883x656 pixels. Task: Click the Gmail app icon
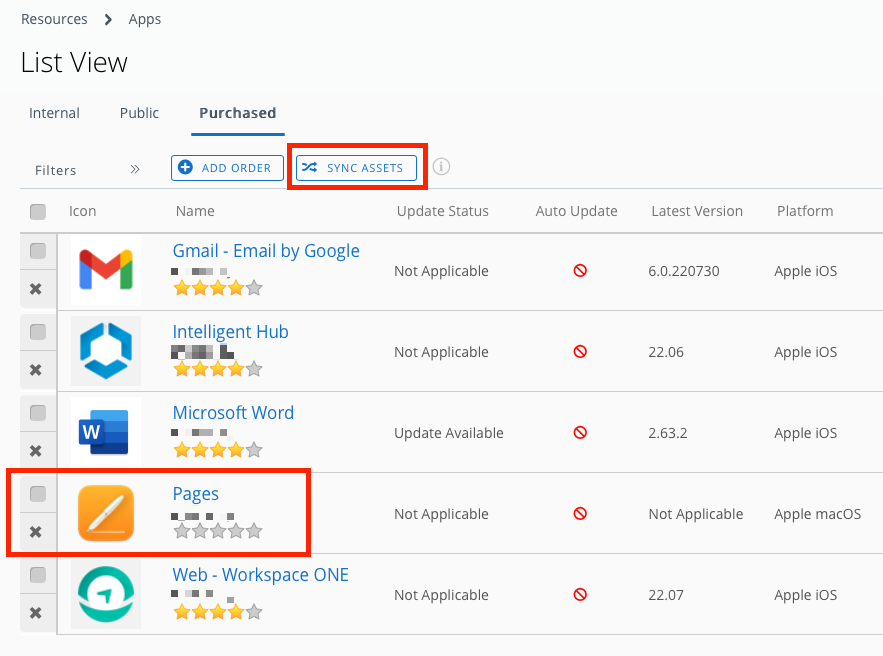pyautogui.click(x=105, y=270)
